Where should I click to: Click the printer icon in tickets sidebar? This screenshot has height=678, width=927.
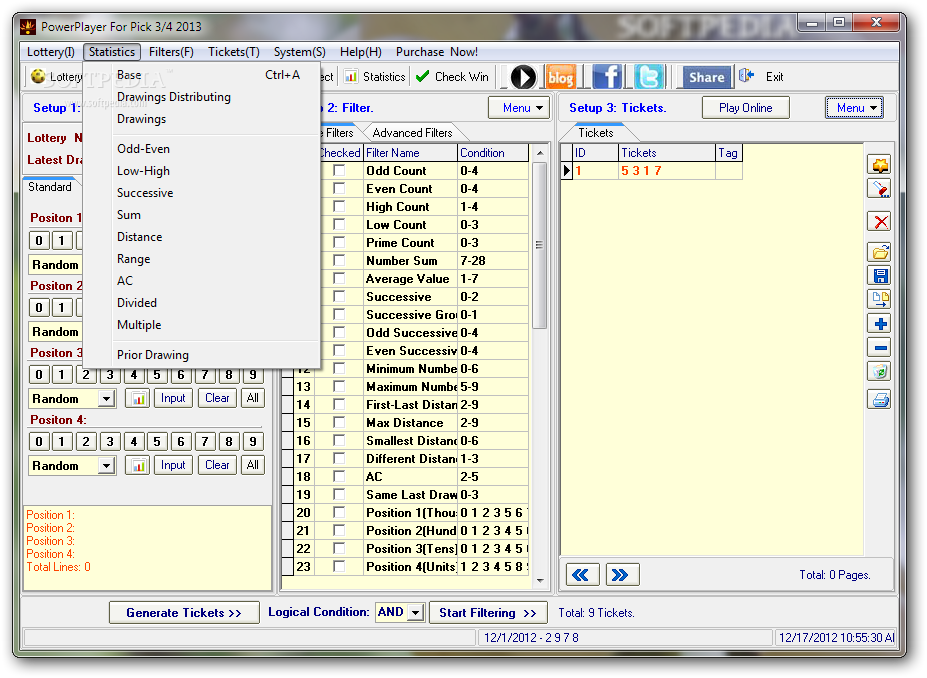[x=880, y=400]
